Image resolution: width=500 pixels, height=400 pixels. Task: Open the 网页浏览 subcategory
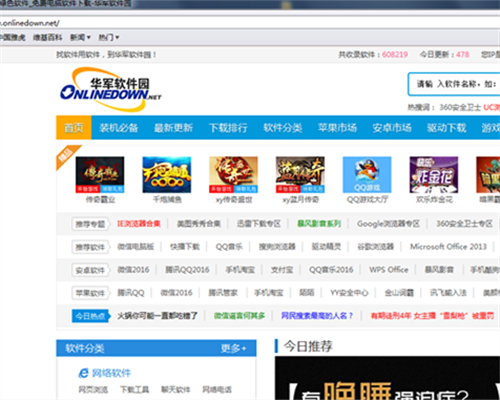tap(93, 389)
